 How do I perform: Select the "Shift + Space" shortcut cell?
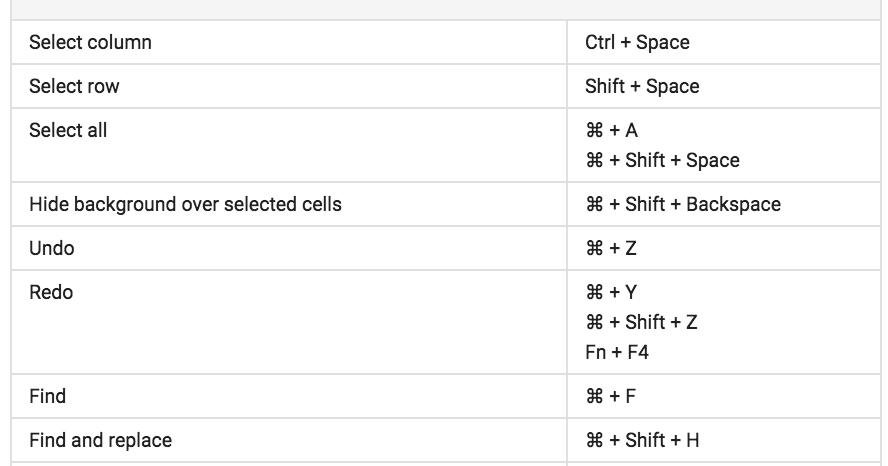click(x=642, y=86)
